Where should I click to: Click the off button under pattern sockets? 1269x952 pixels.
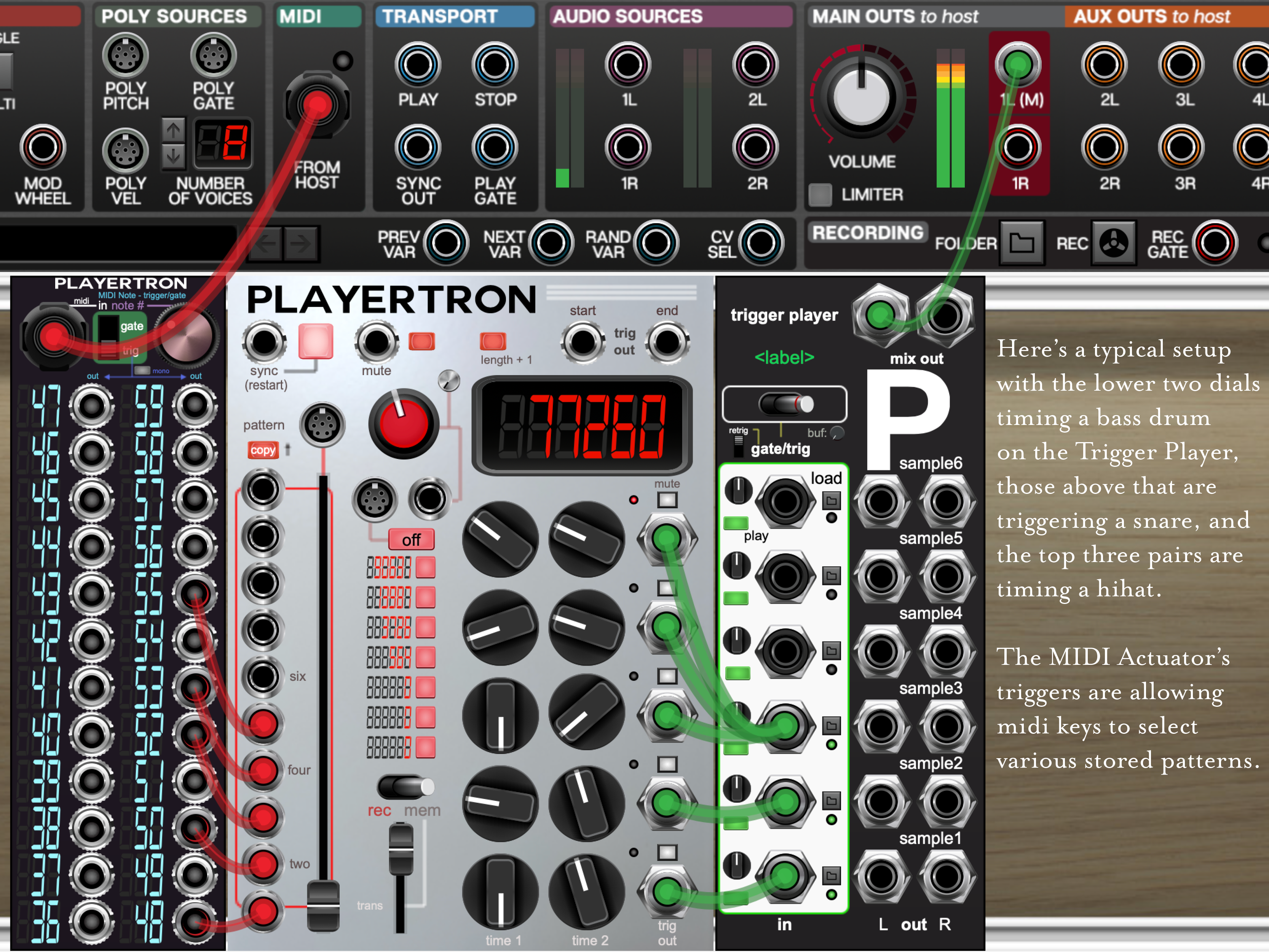411,540
